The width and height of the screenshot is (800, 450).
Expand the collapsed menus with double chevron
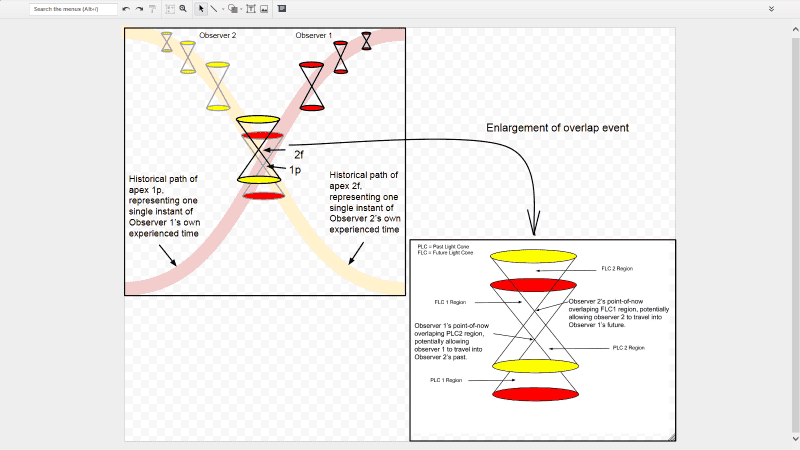pos(771,9)
